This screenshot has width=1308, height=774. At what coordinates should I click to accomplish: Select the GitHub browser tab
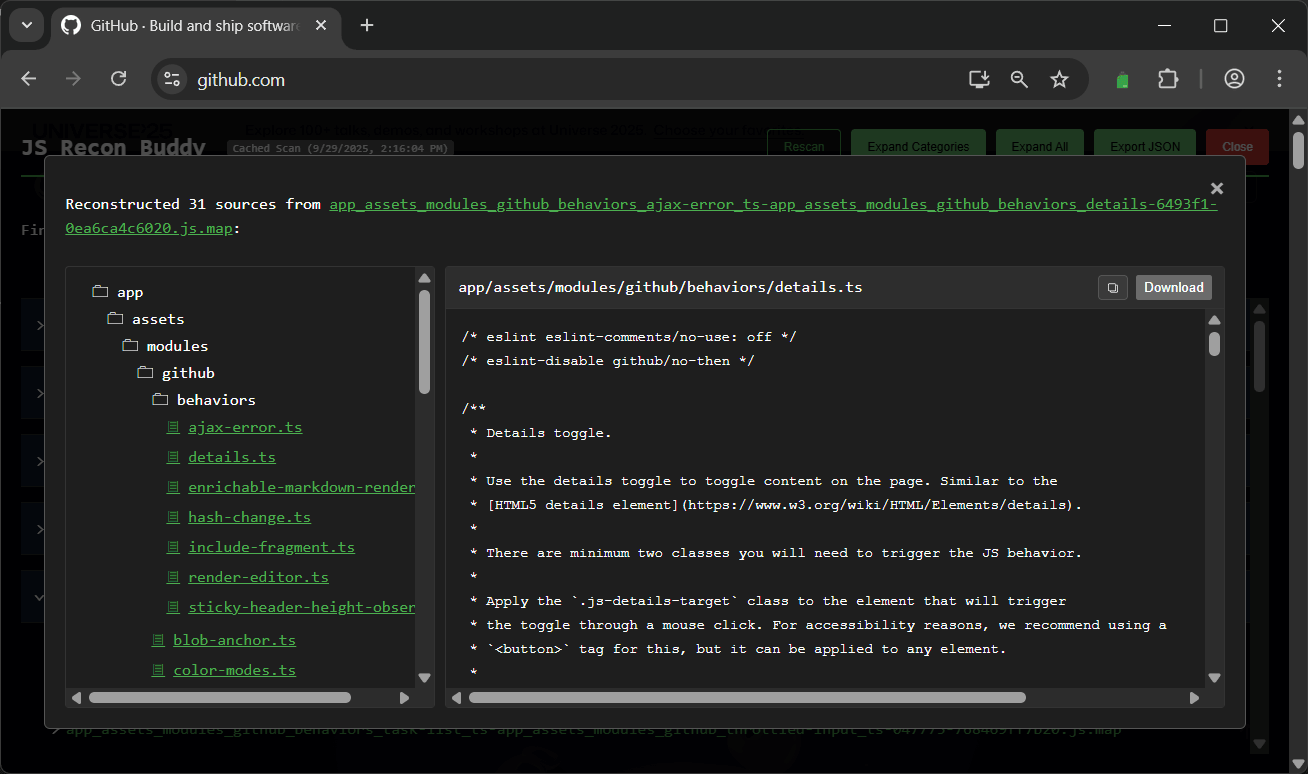[x=190, y=25]
